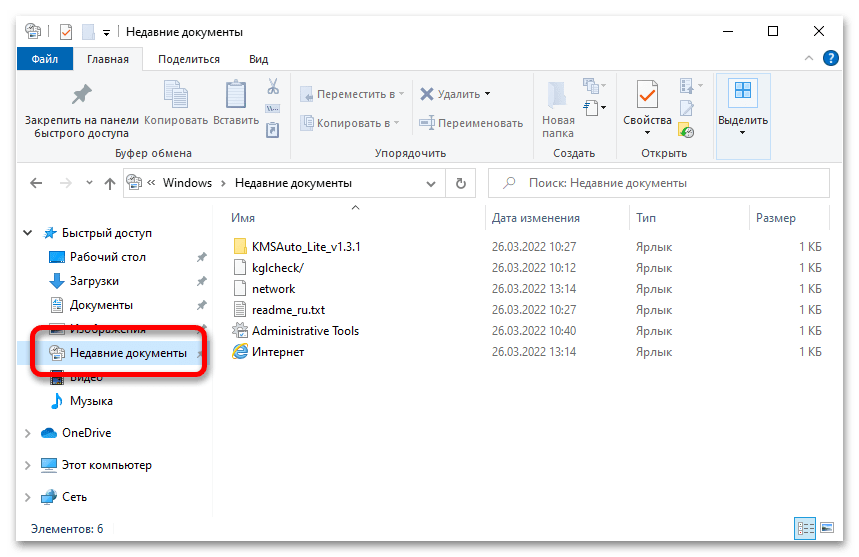This screenshot has width=859, height=557.
Task: Click the New Folder icon
Action: pos(558,97)
